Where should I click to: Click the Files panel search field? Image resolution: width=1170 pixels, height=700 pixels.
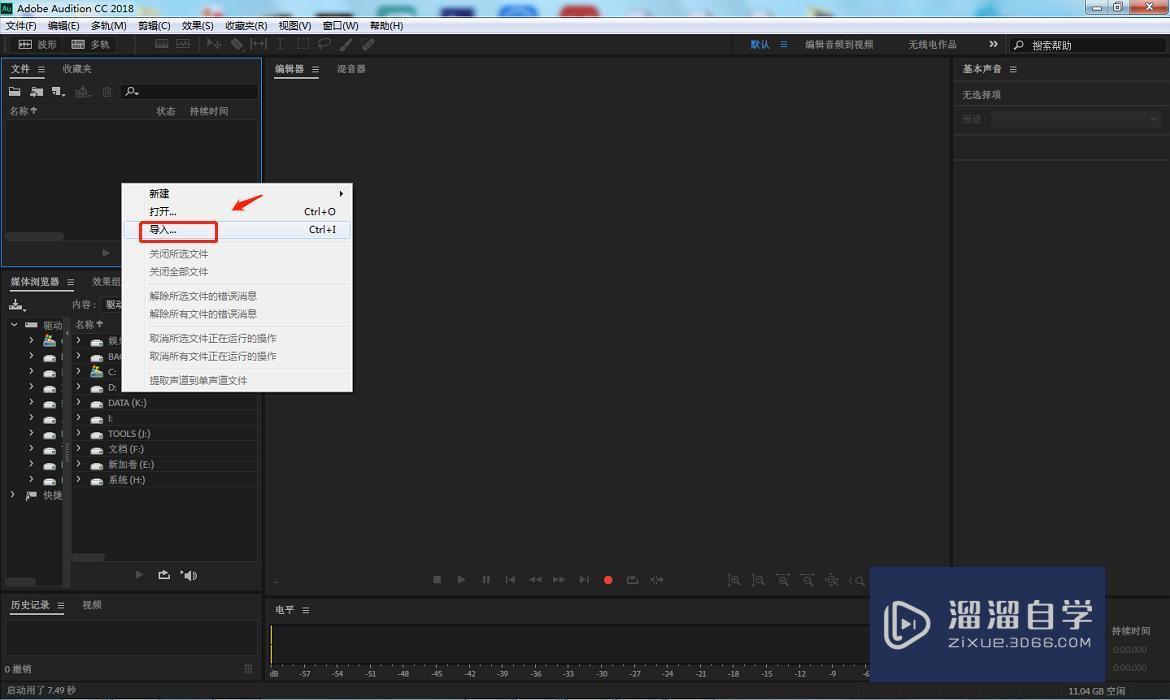(190, 91)
